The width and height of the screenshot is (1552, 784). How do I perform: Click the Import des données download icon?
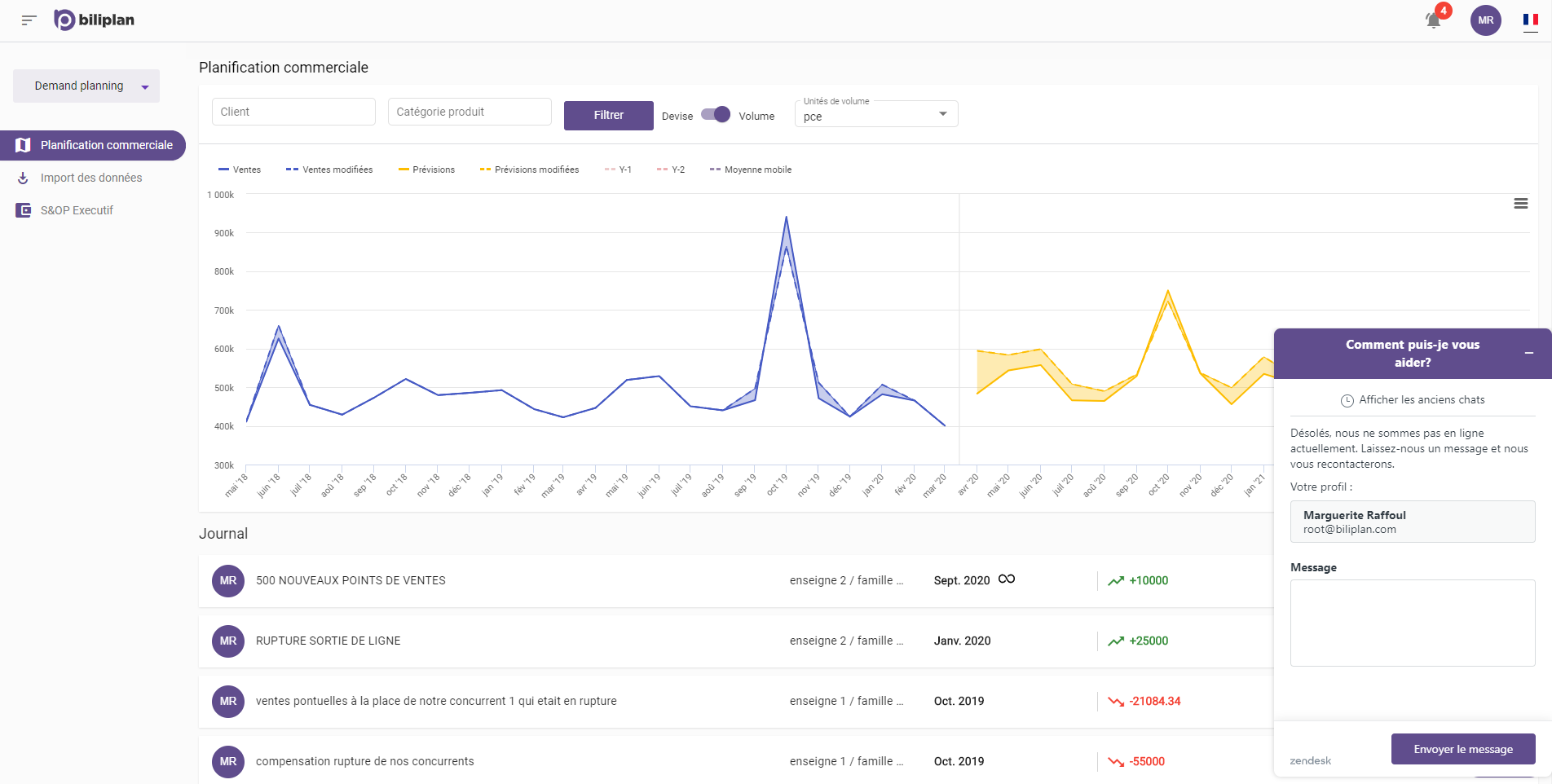(x=24, y=178)
